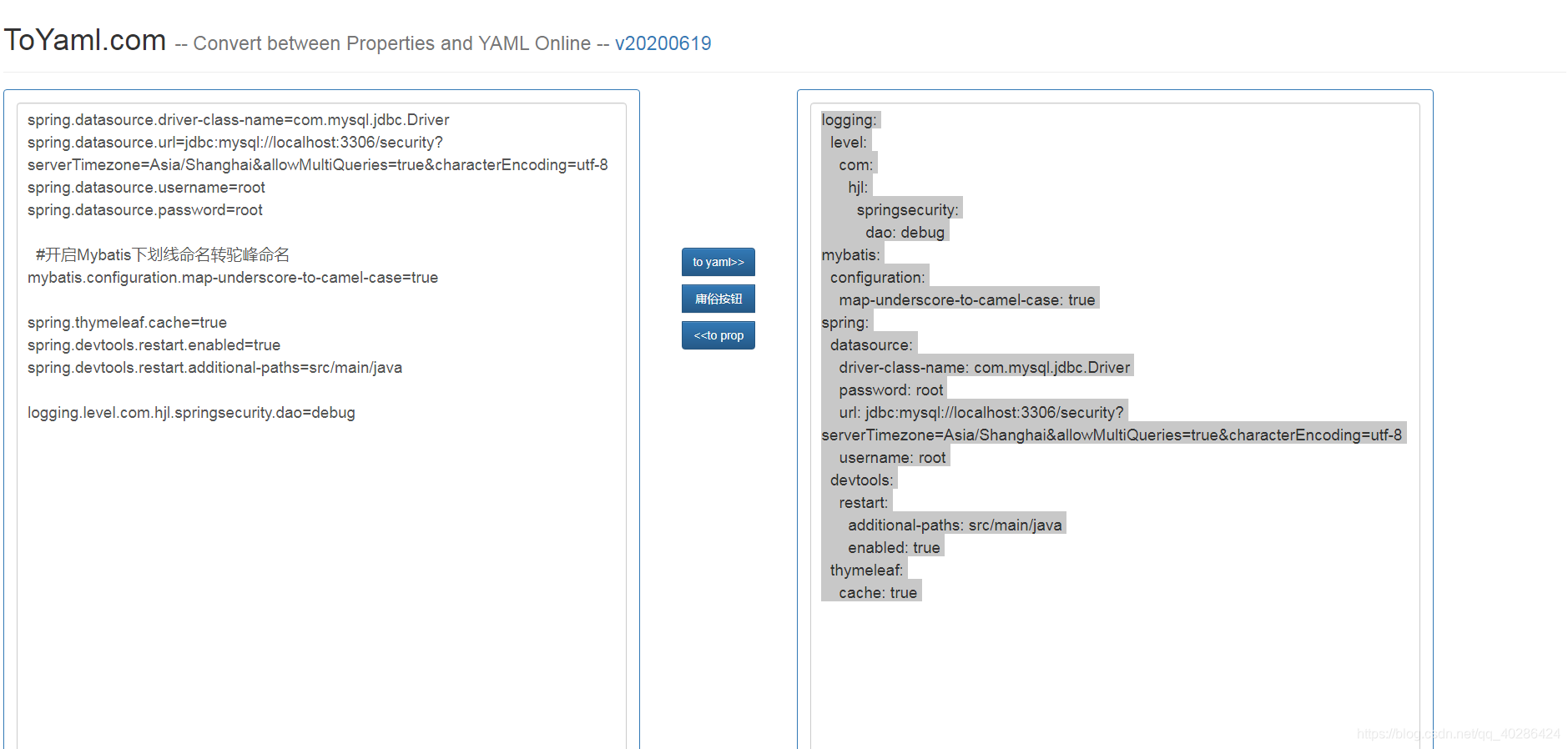Click 'spring:' in the YAML output

click(845, 323)
